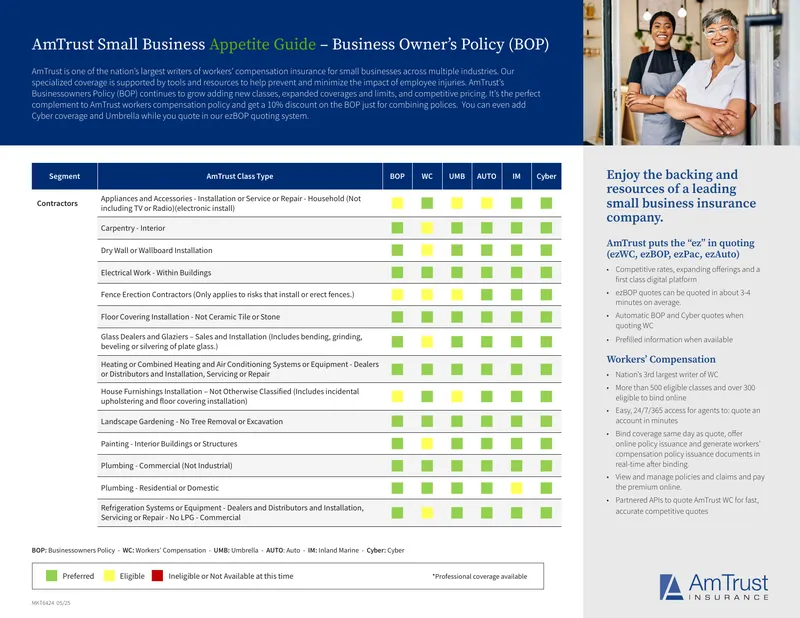Click Refrigeration Systems or Equipment row text

tap(232, 512)
